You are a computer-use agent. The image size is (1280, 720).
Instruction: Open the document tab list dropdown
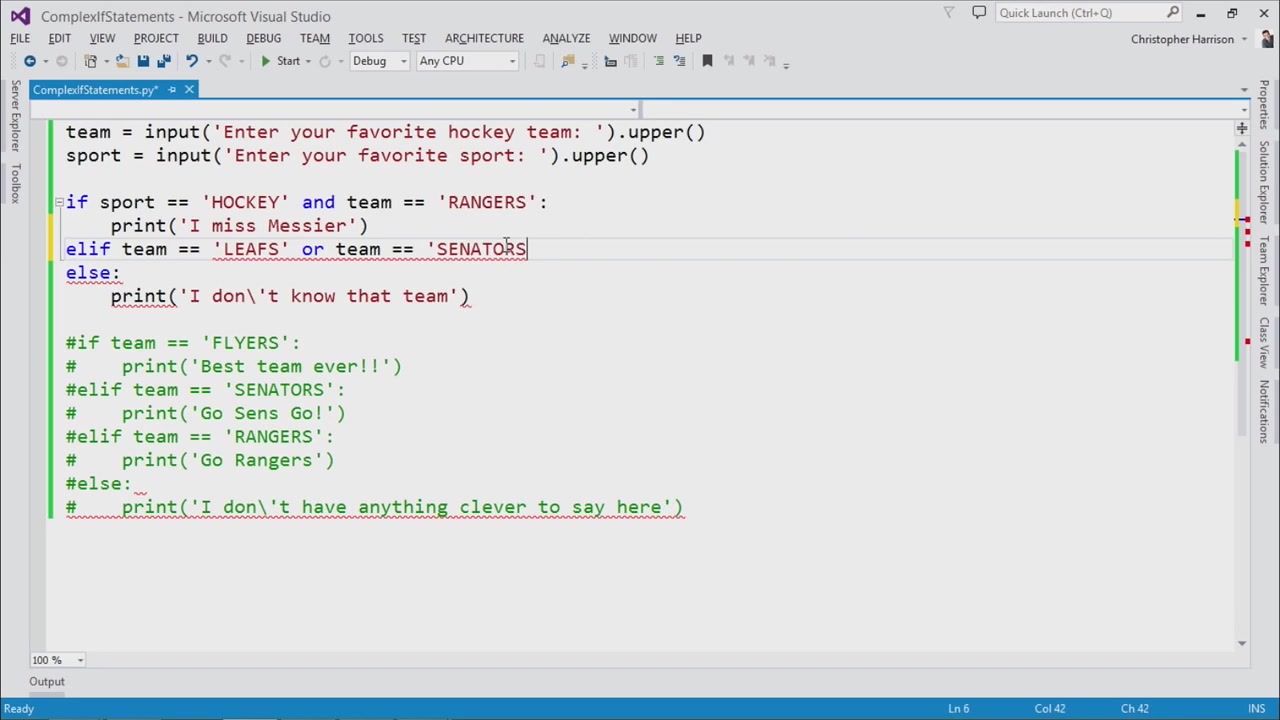(x=1243, y=90)
